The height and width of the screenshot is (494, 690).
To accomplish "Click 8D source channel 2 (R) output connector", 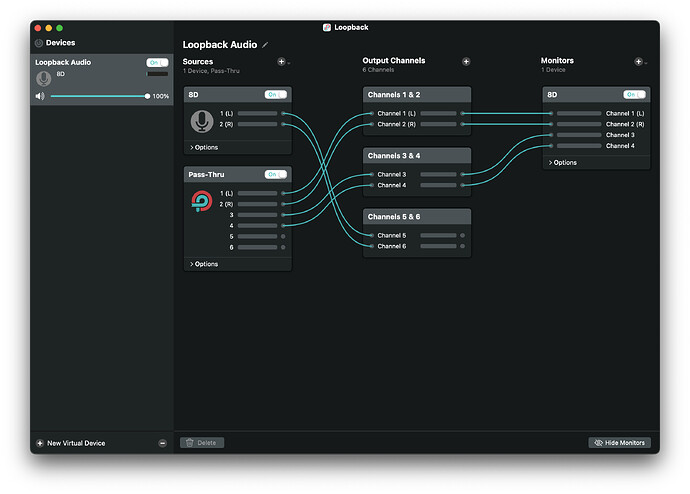I will pos(283,124).
